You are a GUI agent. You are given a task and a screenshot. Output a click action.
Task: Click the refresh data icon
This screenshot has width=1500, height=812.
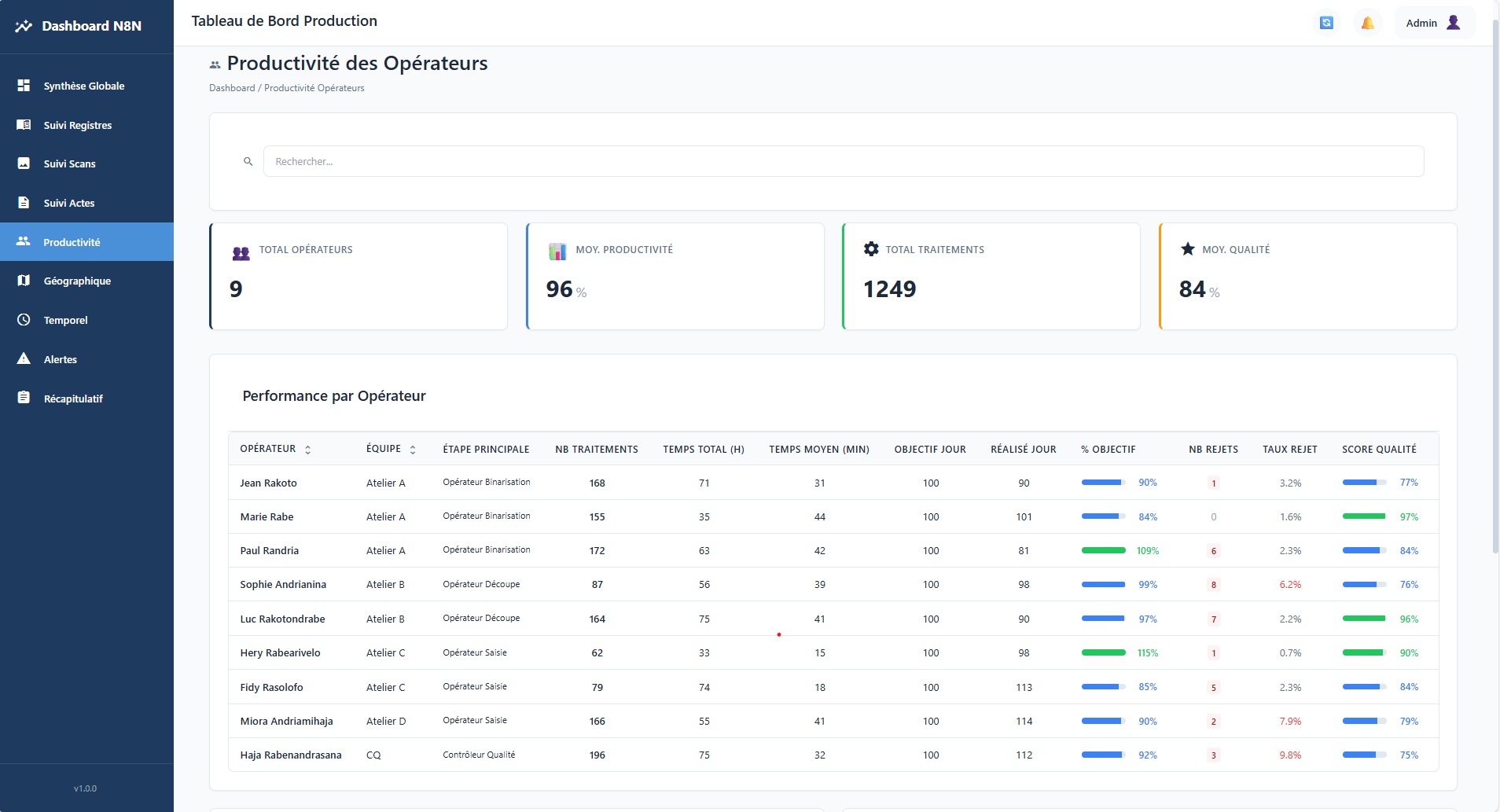pos(1326,22)
